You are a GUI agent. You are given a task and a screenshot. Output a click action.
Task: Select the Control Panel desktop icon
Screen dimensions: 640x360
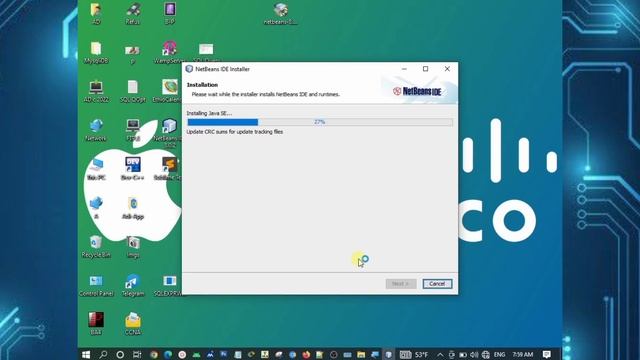(96, 285)
